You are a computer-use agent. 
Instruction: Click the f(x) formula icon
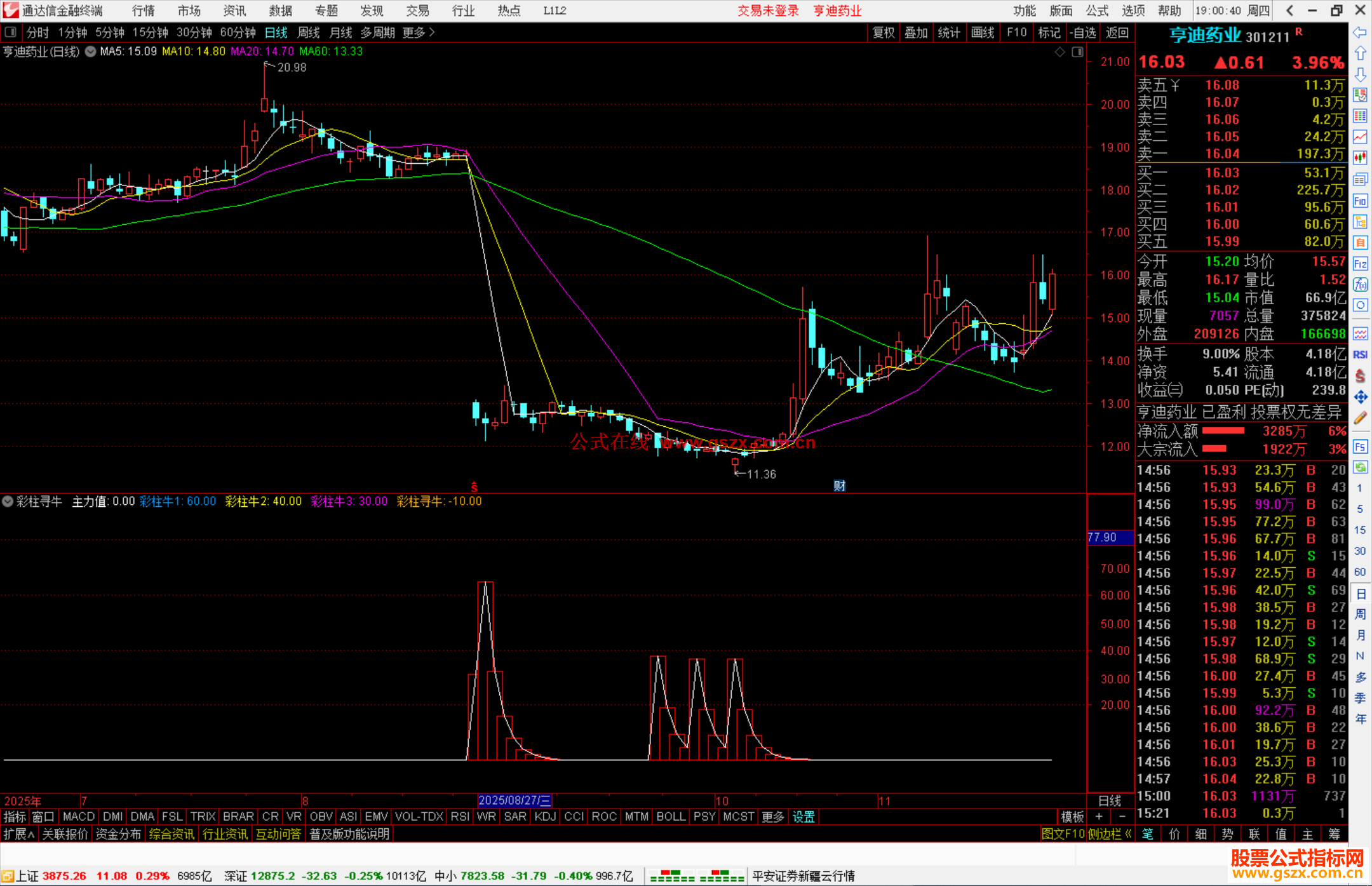pos(1360,285)
